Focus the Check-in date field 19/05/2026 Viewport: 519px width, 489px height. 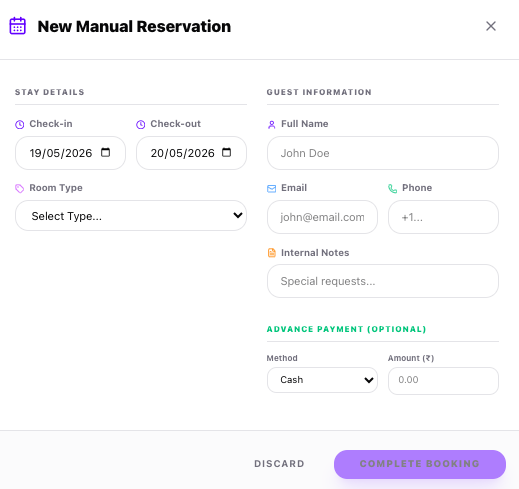pos(70,153)
